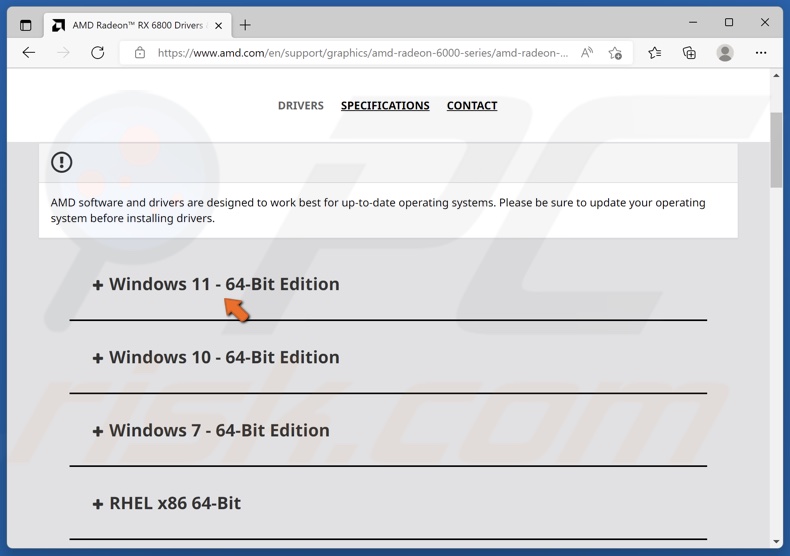Click the AMD favicon on the tab

(x=58, y=25)
